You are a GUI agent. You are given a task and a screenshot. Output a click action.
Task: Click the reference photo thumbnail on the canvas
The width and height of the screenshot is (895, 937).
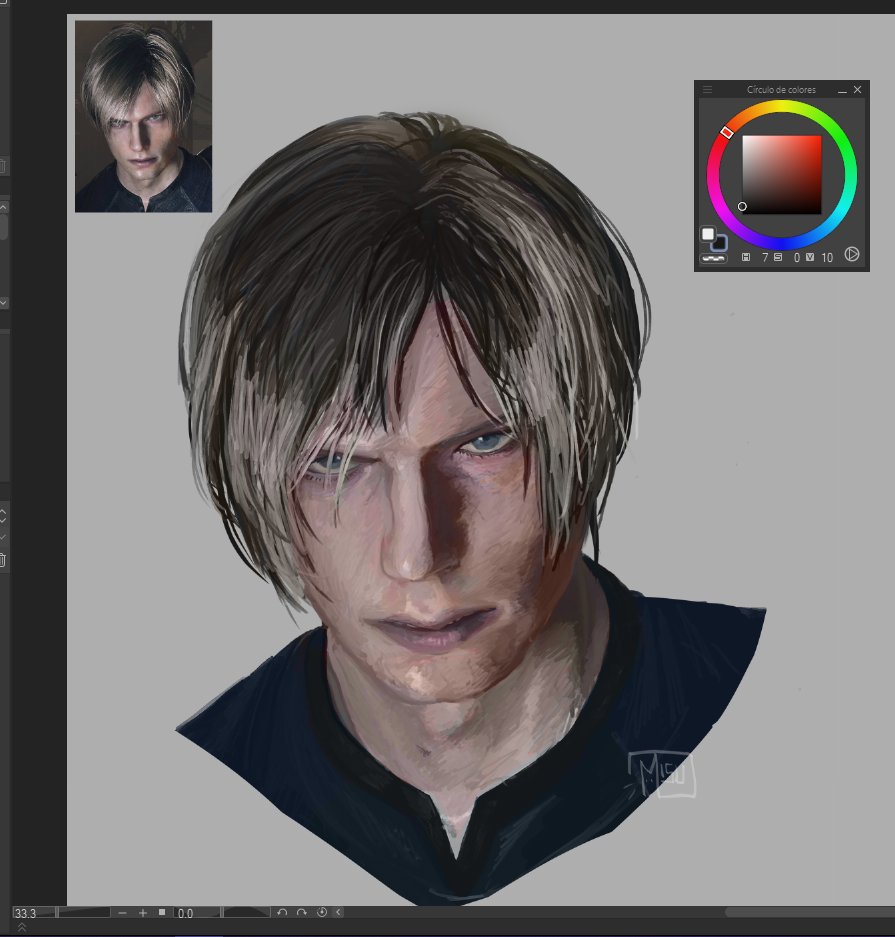click(x=143, y=117)
